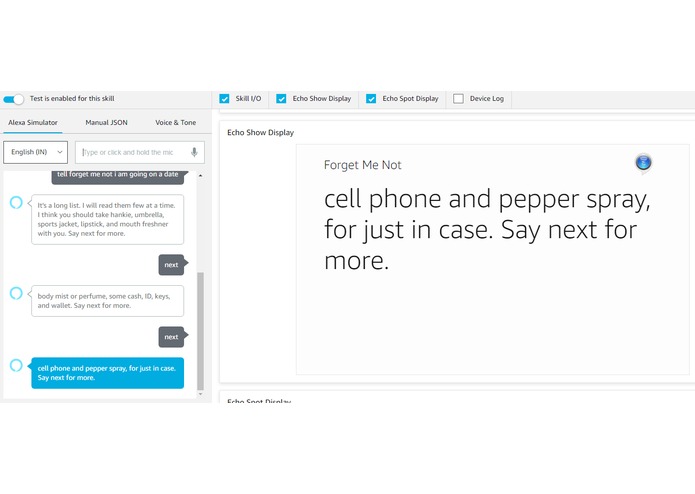Open the Manual JSON tab
The height and width of the screenshot is (494, 695).
[x=106, y=123]
